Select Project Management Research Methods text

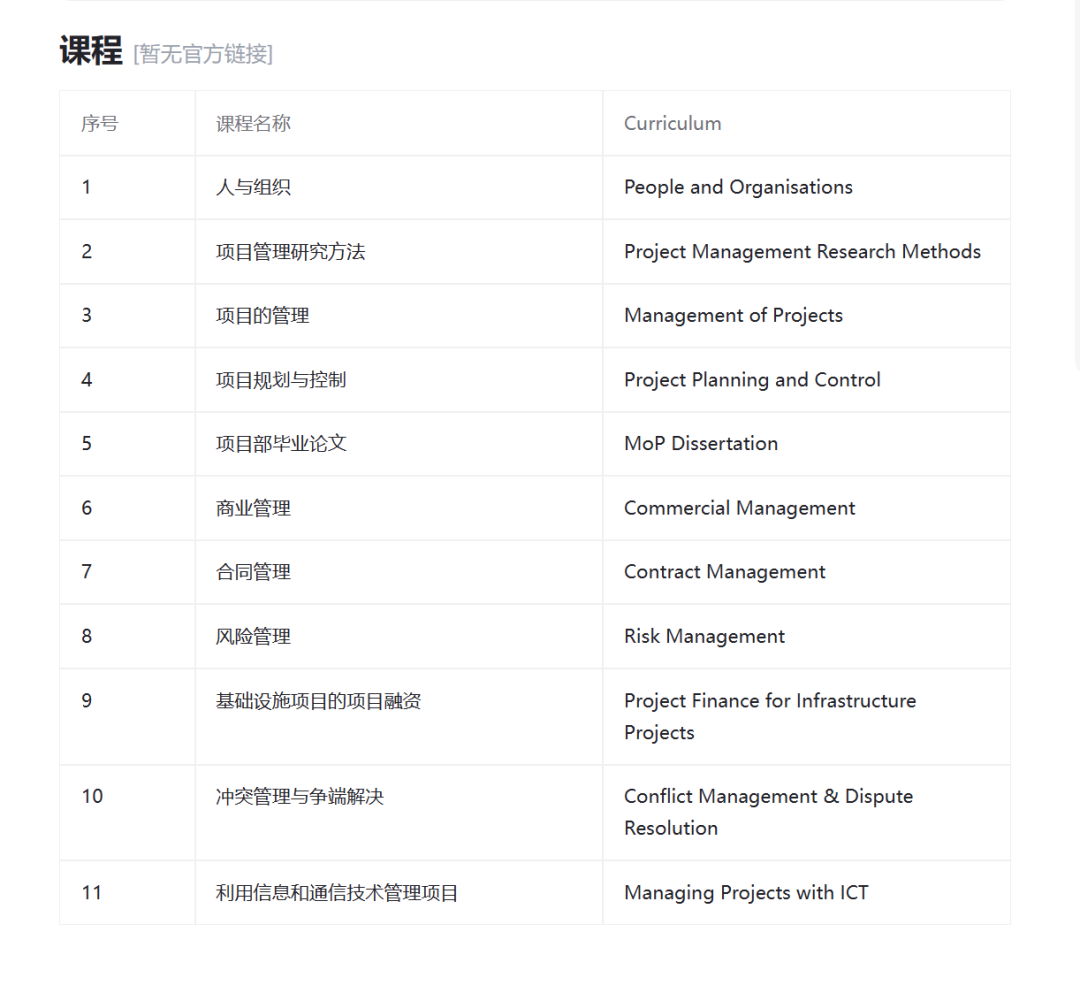802,252
